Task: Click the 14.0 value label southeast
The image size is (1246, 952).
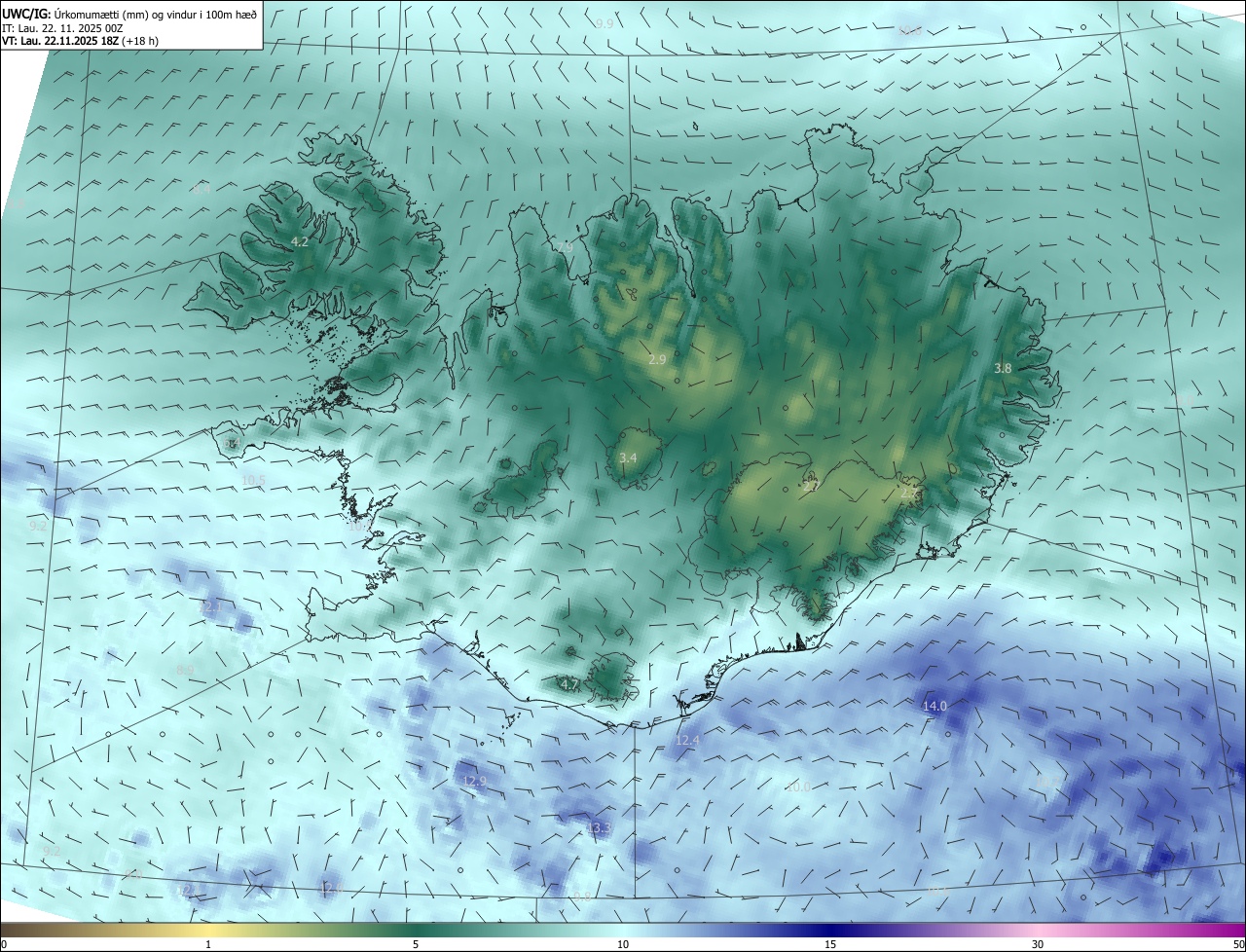Action: coord(934,706)
